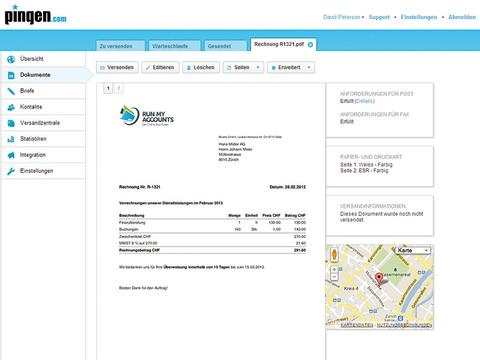Open the Versandzentrale icon
This screenshot has width=480, height=360.
pos(11,123)
